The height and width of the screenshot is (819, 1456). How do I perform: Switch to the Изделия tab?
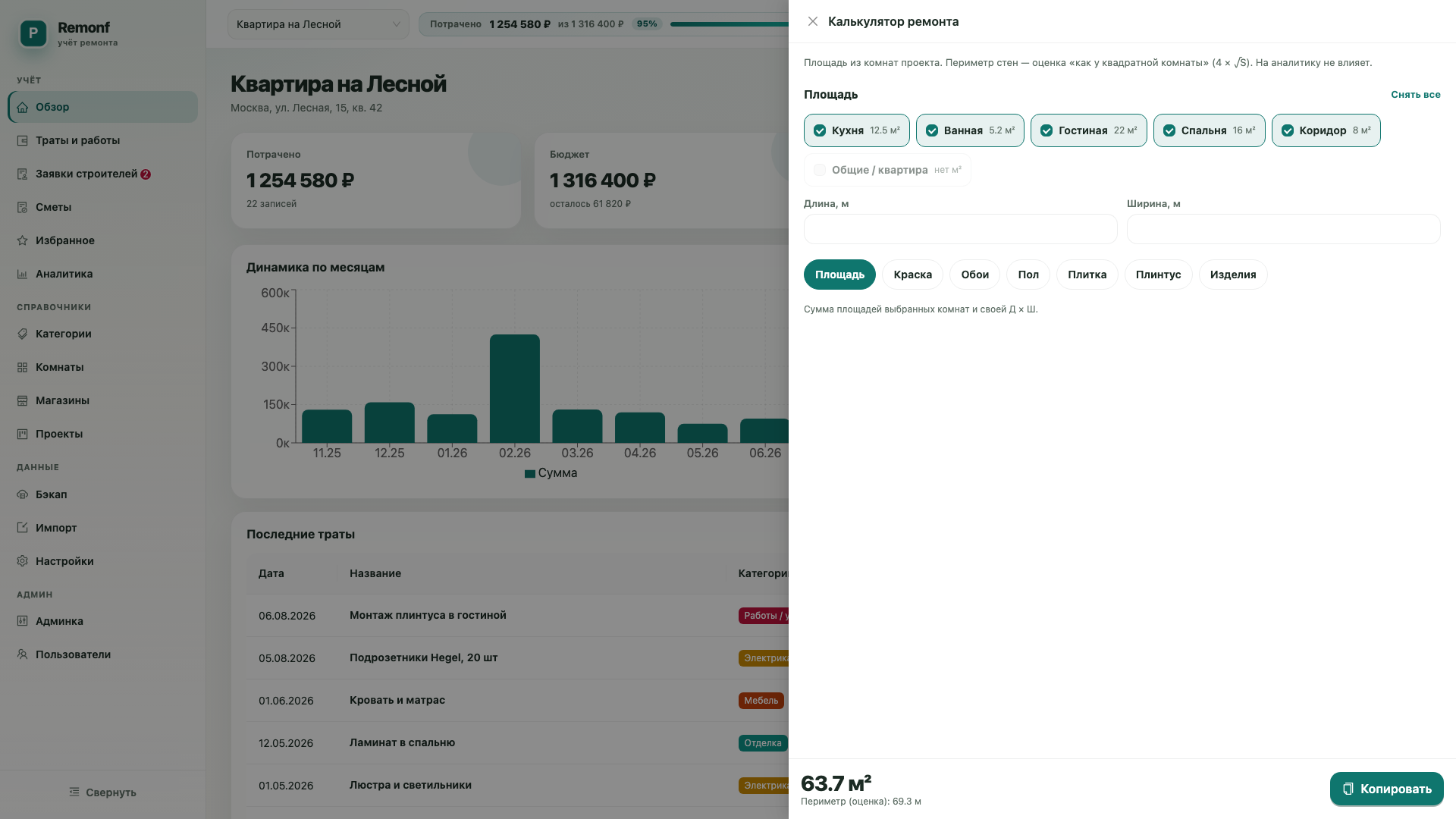(x=1233, y=275)
